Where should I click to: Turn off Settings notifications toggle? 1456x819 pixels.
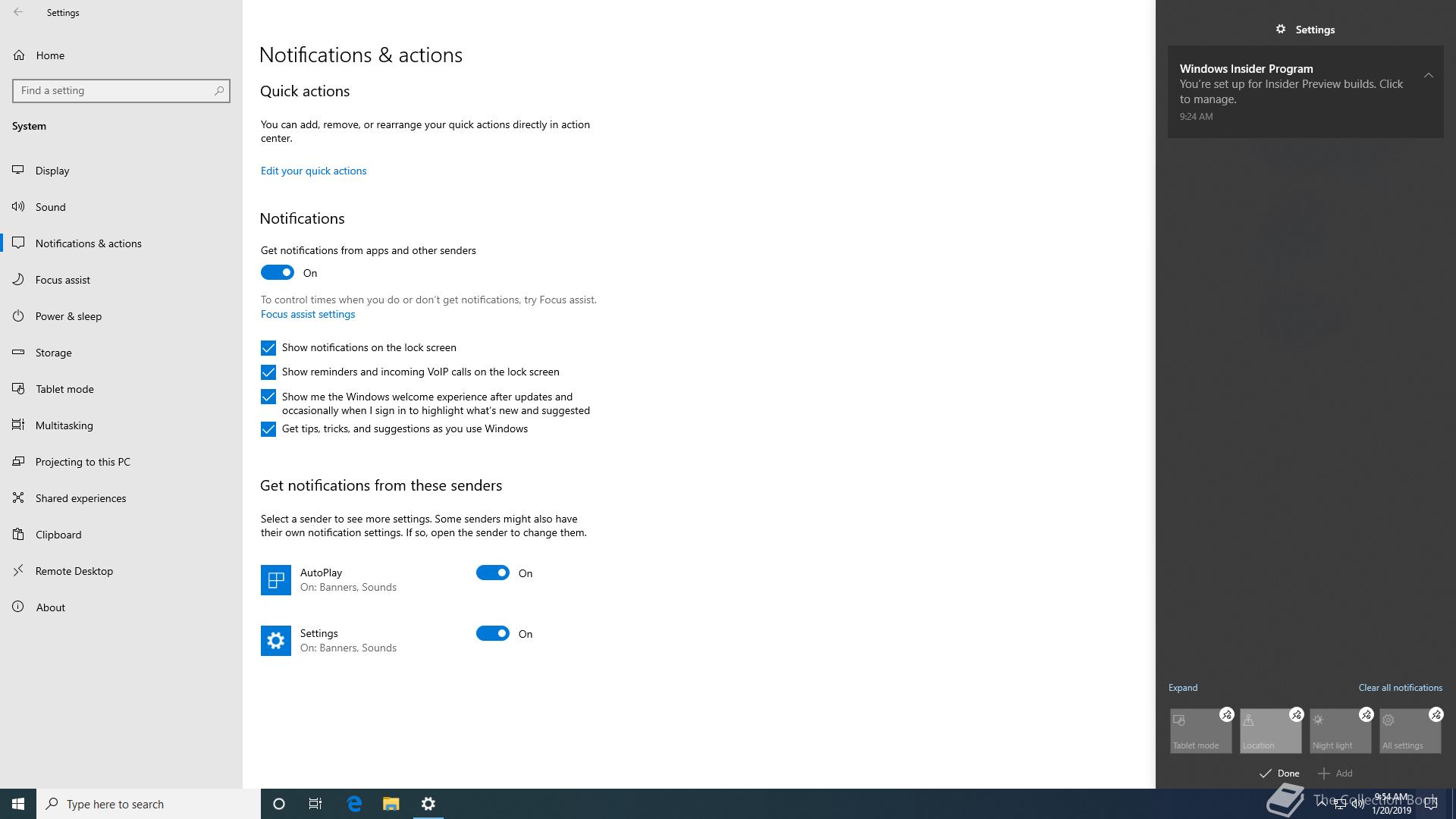(x=493, y=633)
